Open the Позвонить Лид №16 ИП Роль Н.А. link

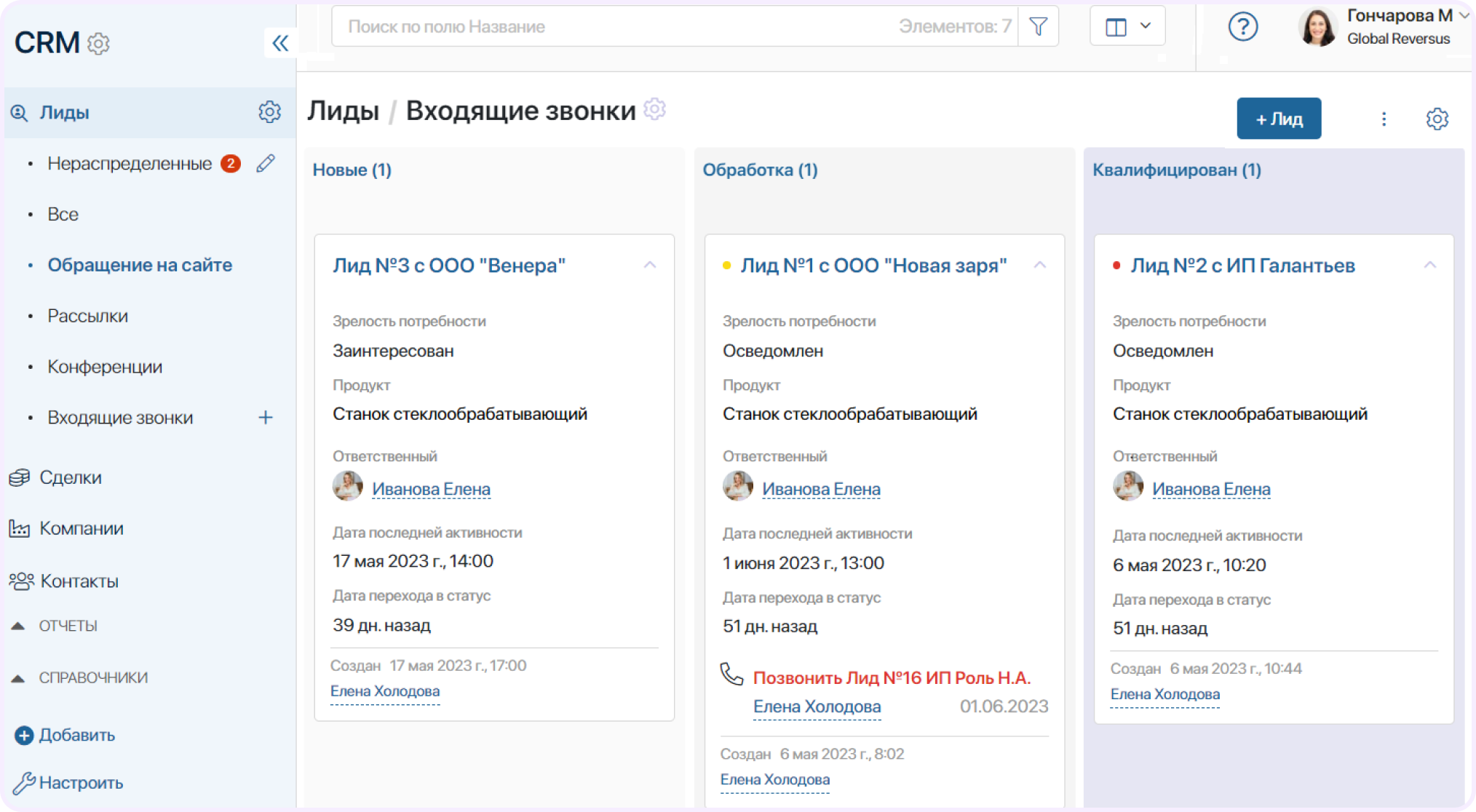point(892,677)
